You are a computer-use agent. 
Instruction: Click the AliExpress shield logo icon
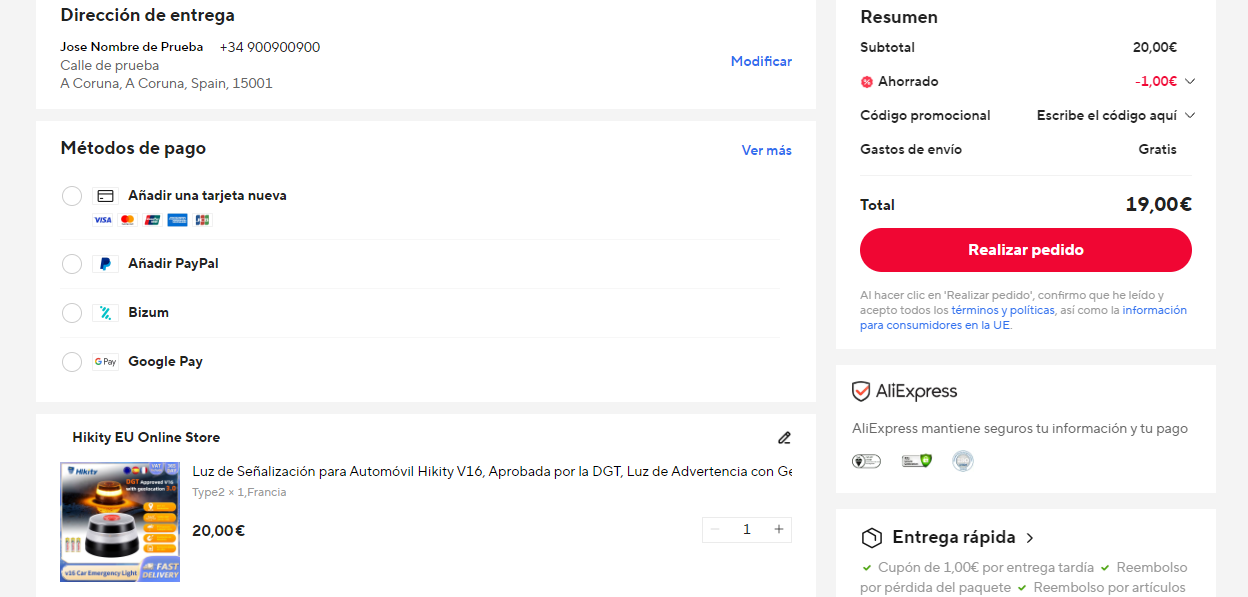point(861,391)
